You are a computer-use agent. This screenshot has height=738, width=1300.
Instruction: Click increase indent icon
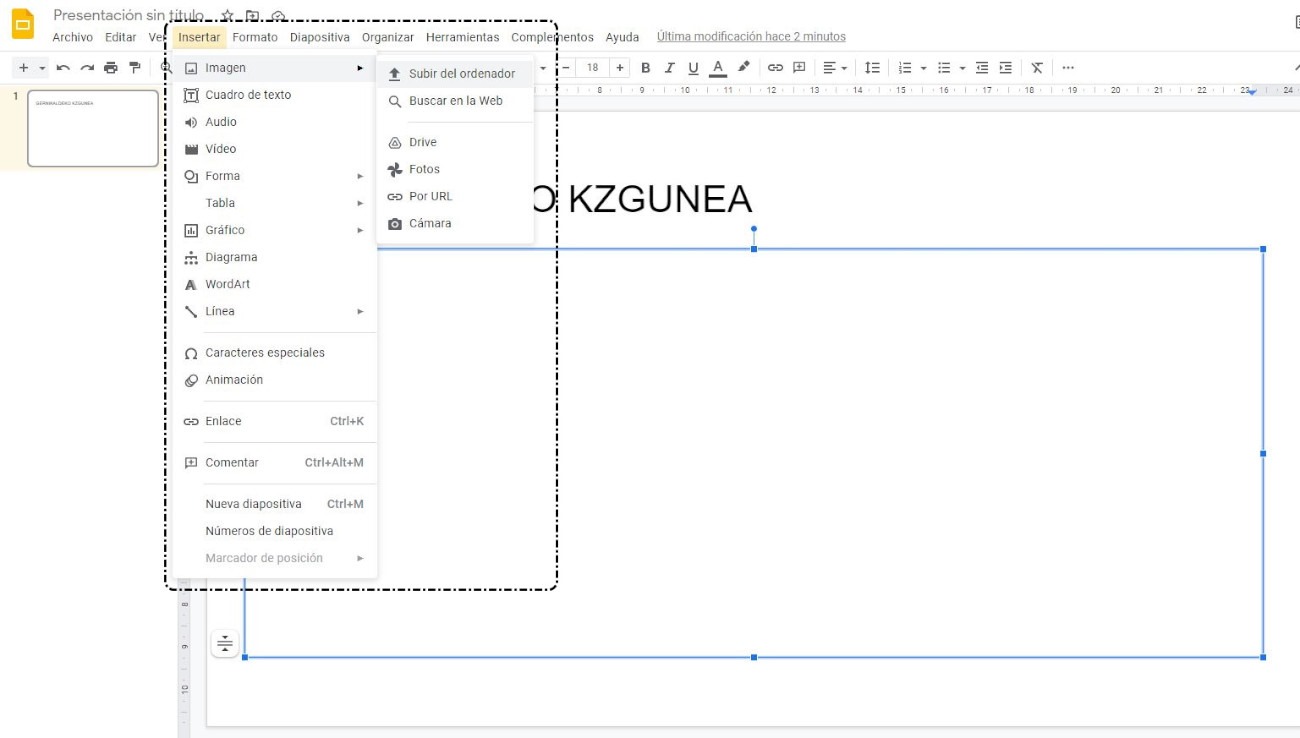tap(1006, 68)
